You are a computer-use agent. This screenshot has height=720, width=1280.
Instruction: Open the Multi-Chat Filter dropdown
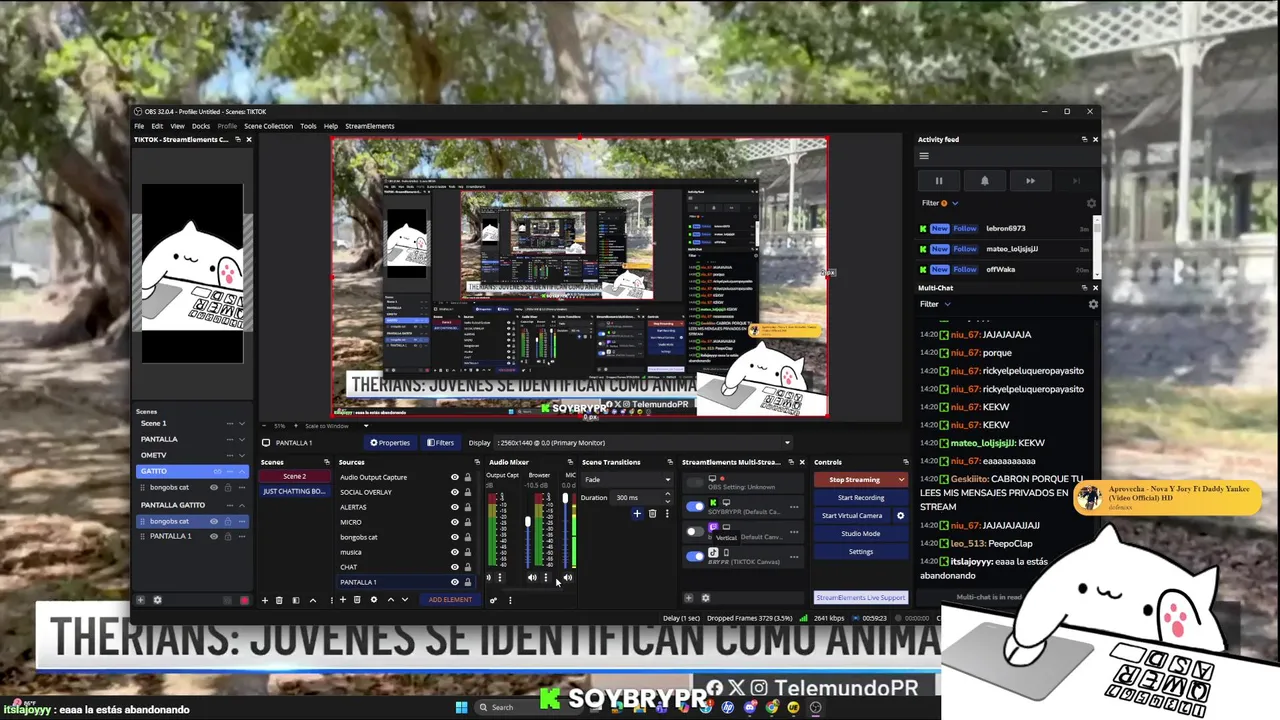(935, 304)
